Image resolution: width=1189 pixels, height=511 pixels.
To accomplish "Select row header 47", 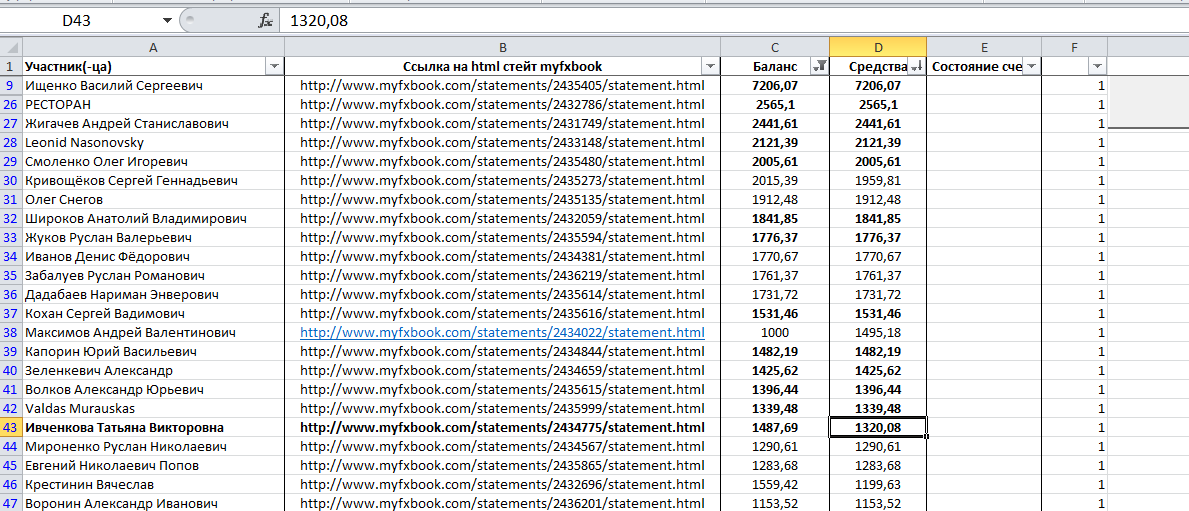I will click(11, 503).
